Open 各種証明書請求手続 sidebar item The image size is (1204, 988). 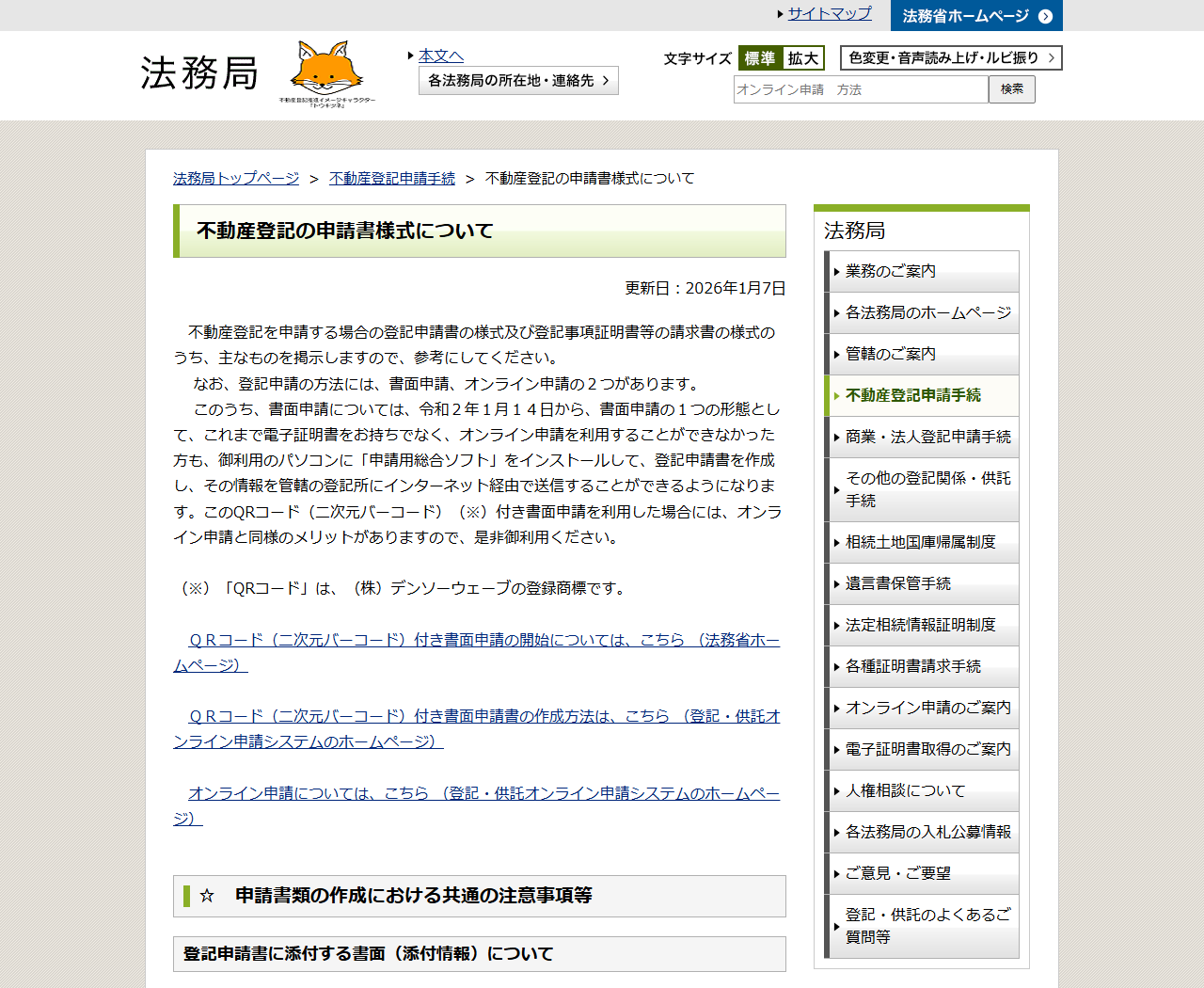[922, 666]
